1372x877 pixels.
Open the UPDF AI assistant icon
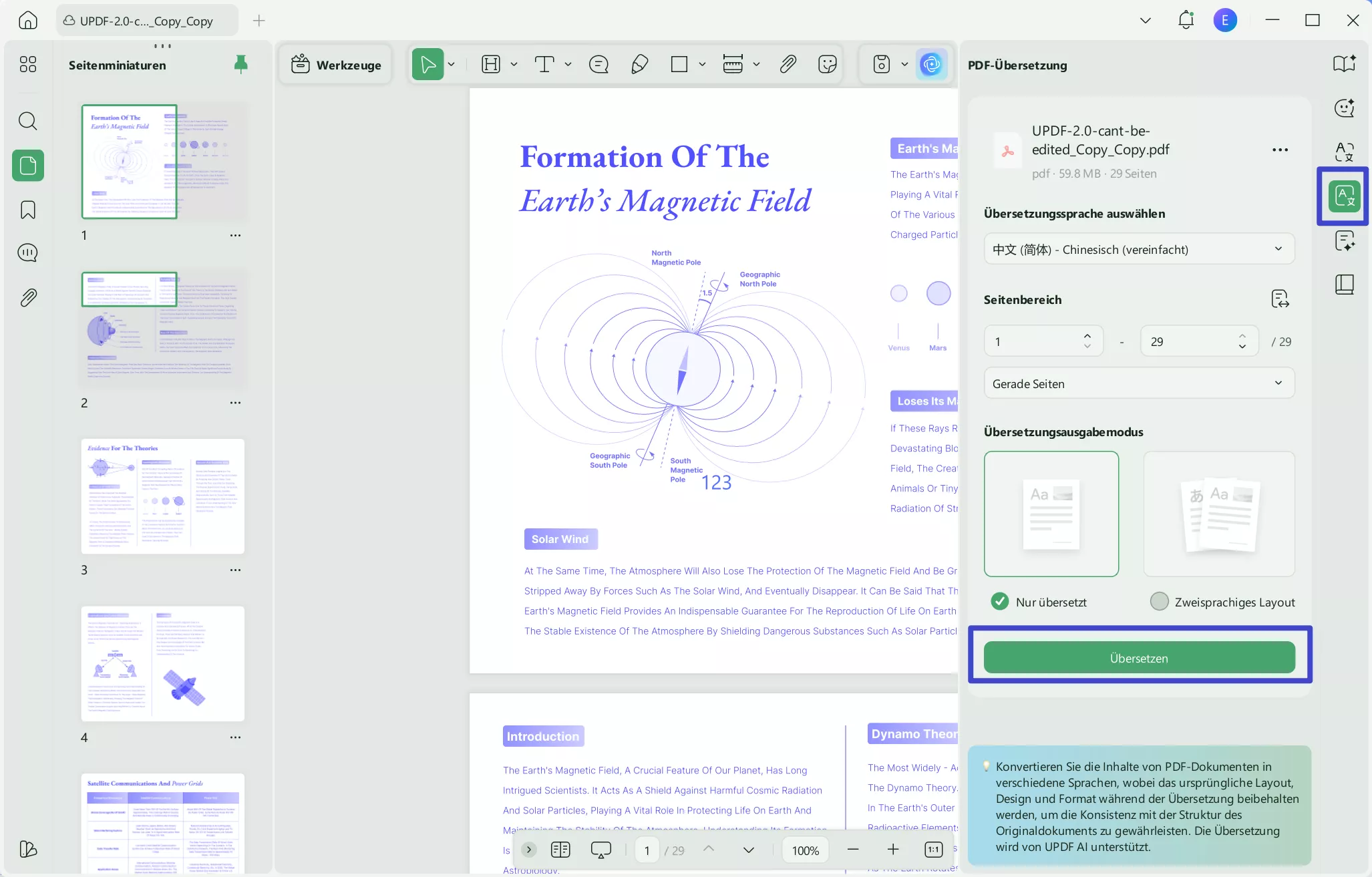[931, 64]
